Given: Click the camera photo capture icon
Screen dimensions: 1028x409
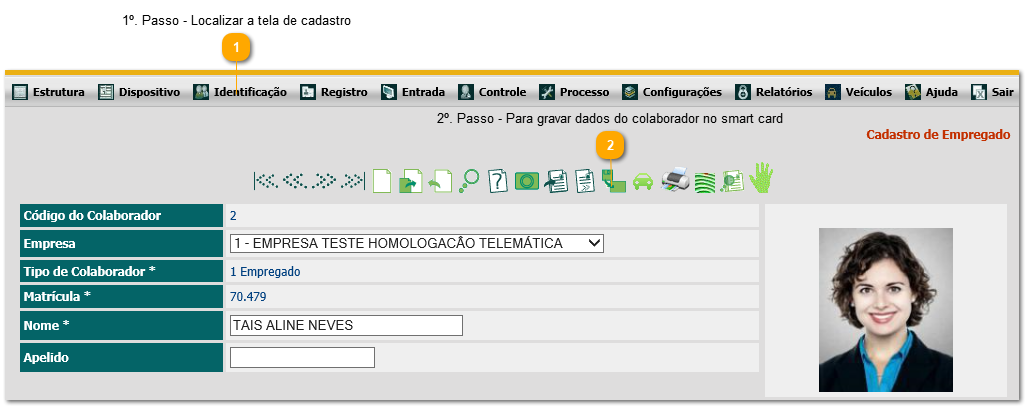Looking at the screenshot, I should 527,181.
